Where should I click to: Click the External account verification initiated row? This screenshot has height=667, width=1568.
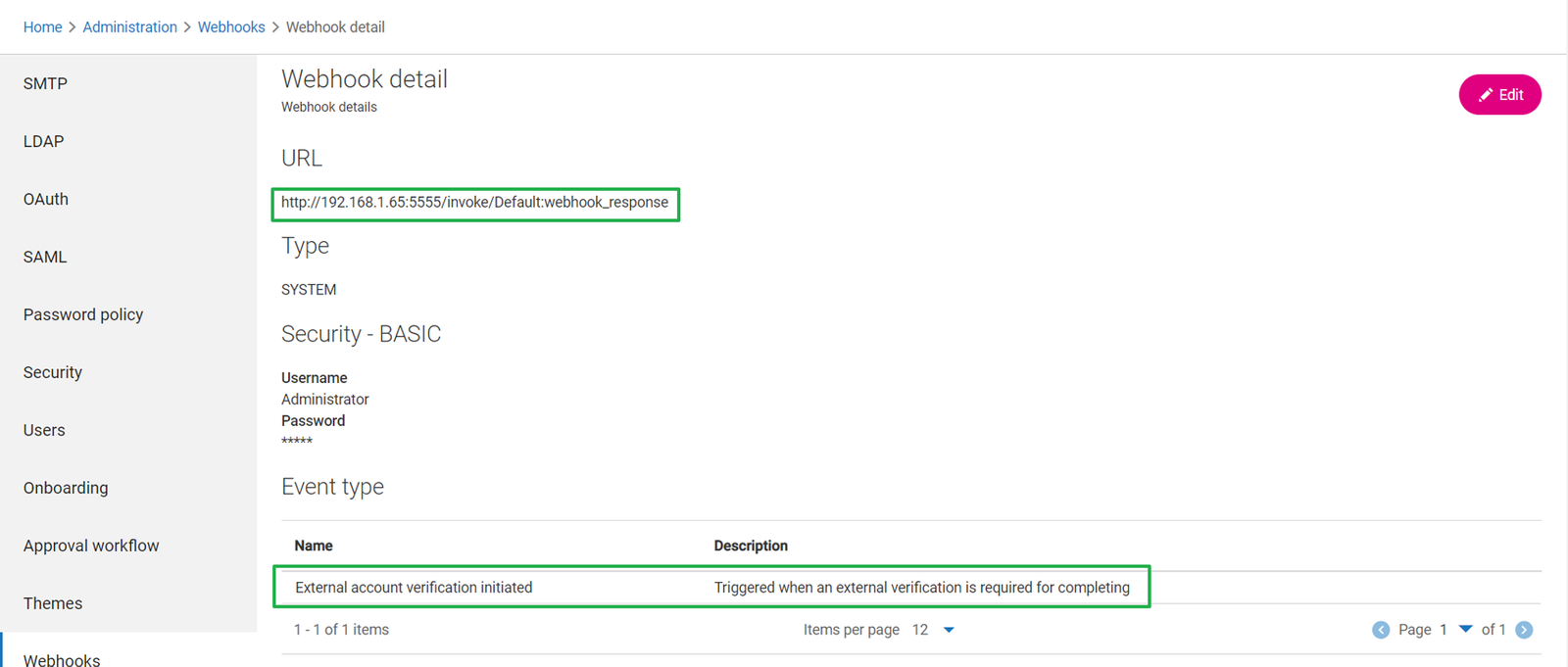tap(414, 588)
